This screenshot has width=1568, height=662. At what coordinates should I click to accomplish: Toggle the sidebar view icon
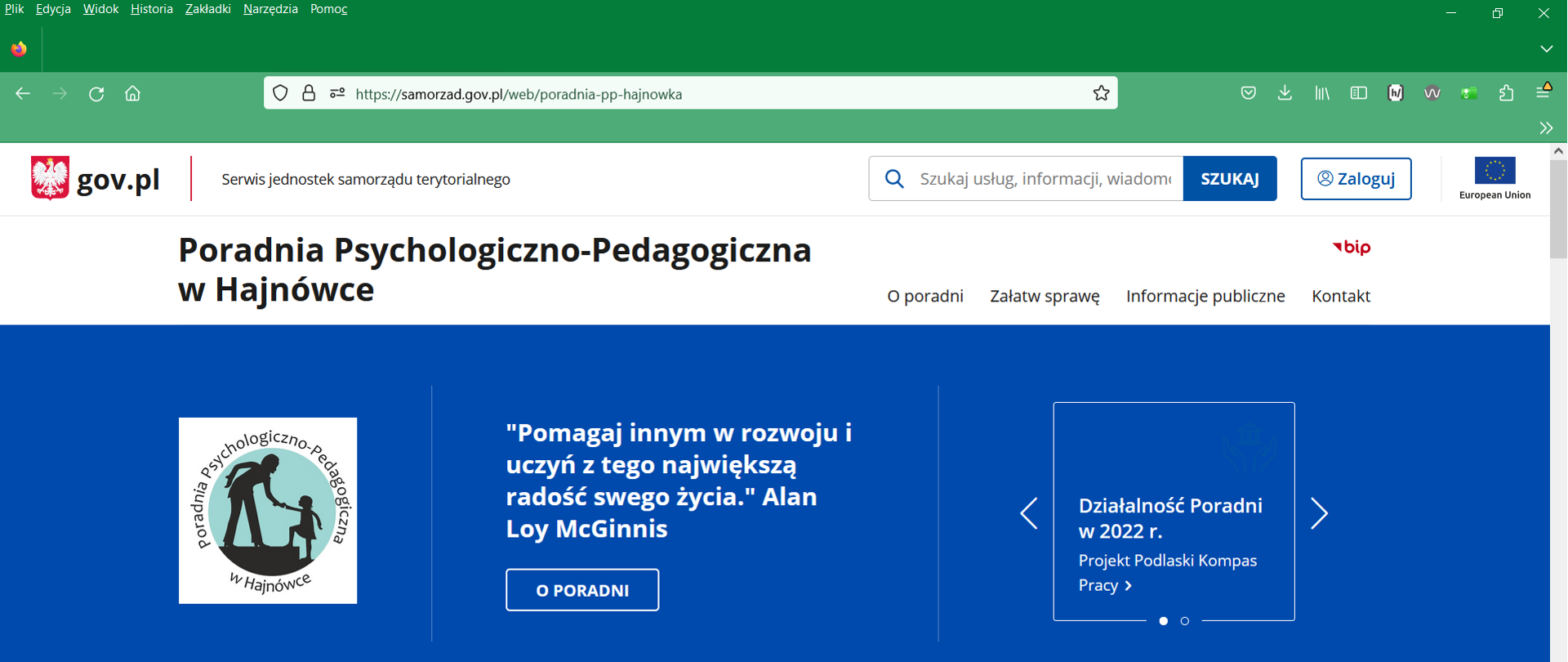coord(1359,93)
